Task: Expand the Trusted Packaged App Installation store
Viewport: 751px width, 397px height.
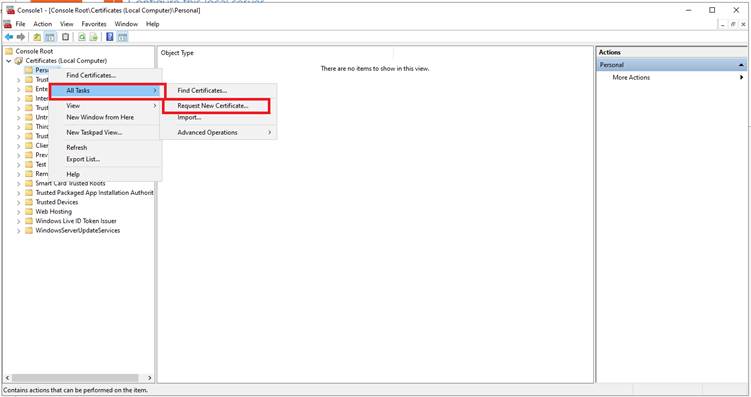Action: pos(19,193)
